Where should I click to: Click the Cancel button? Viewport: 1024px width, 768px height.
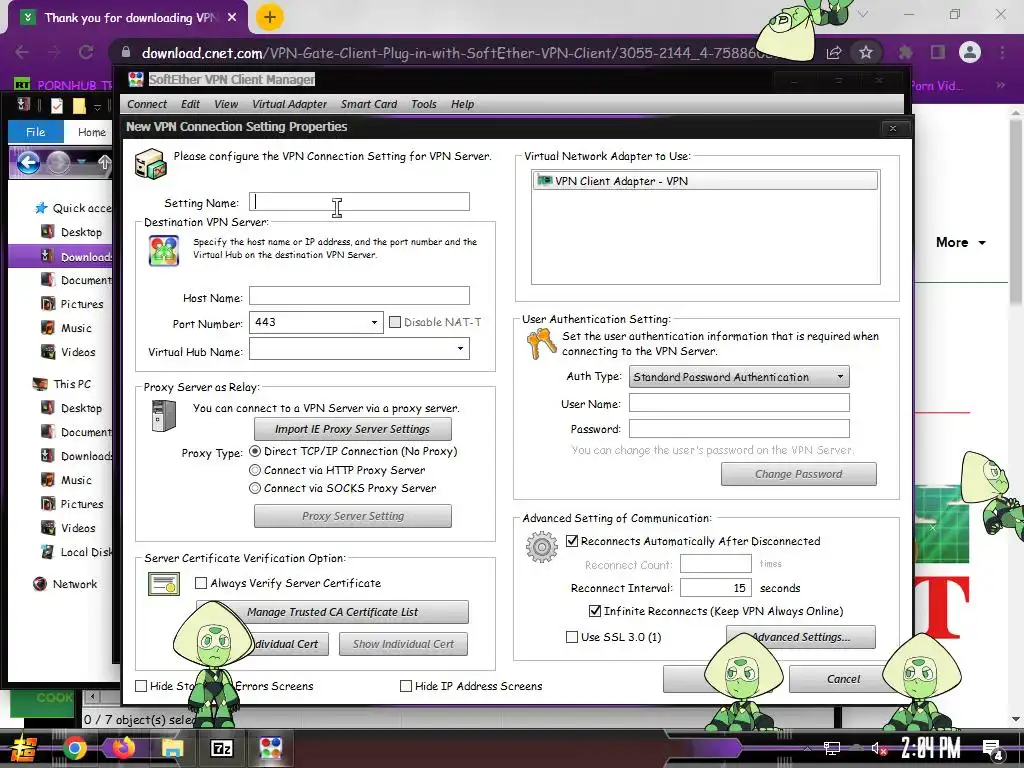(843, 679)
